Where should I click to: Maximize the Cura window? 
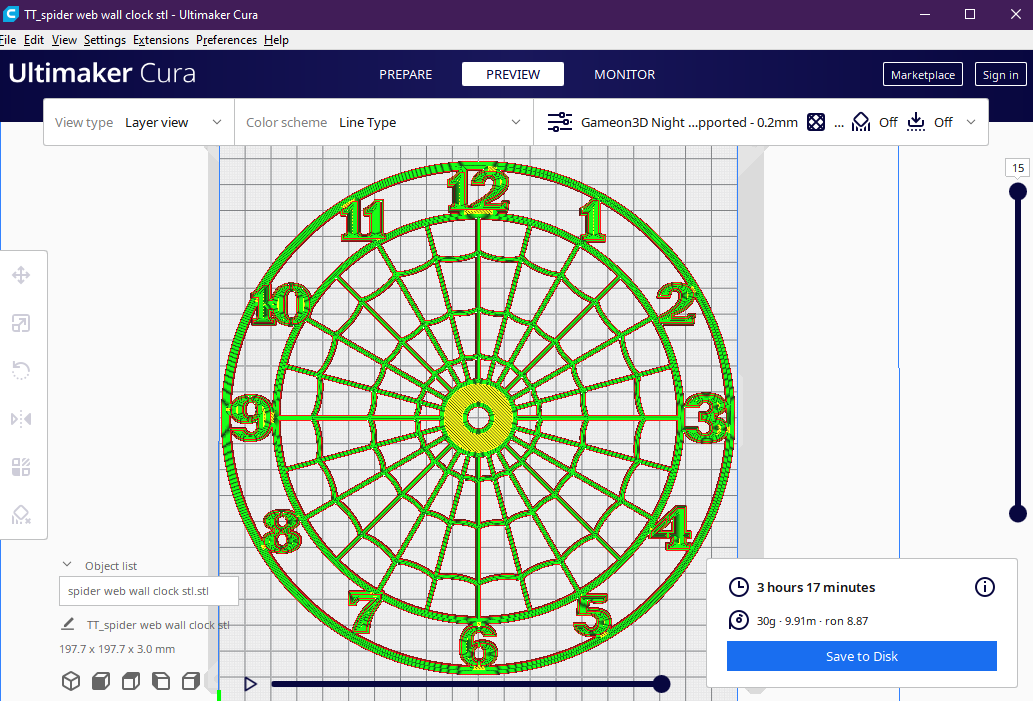tap(970, 14)
